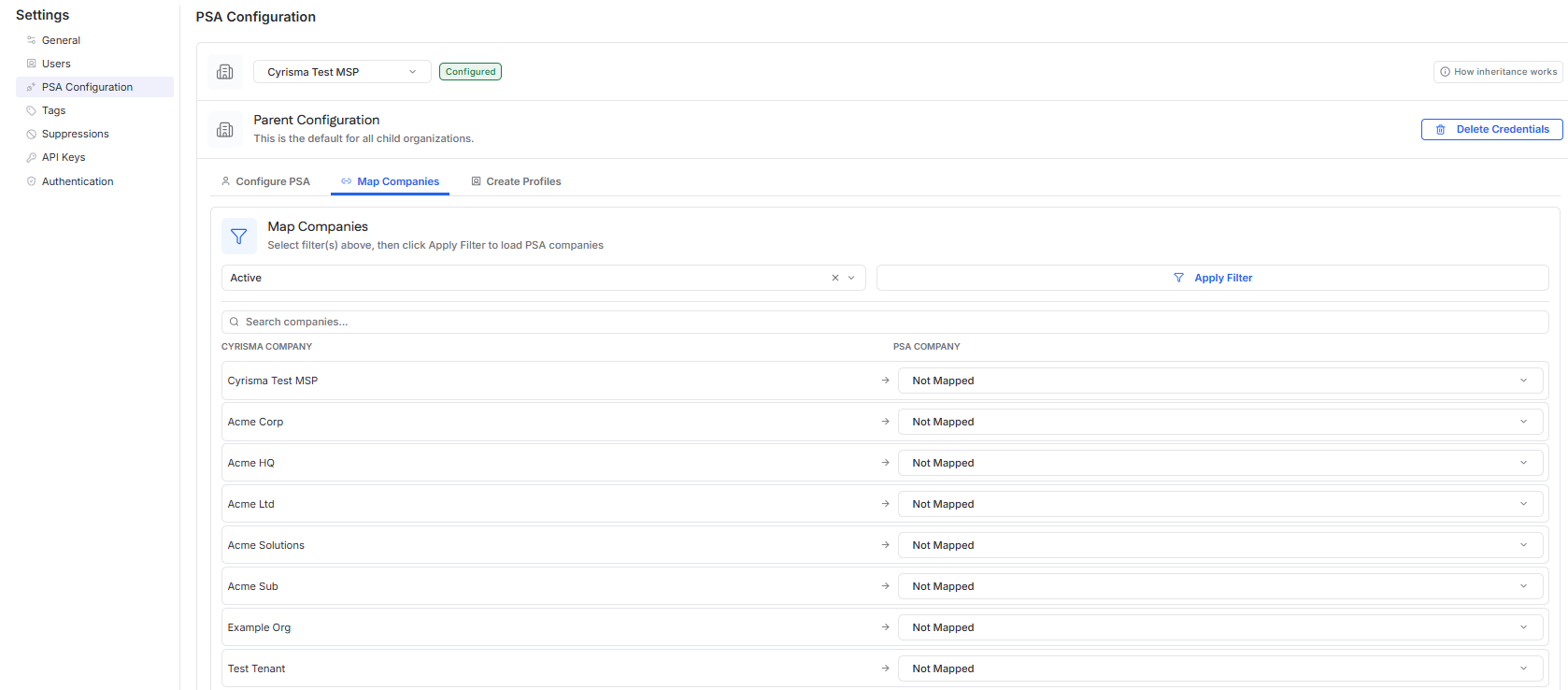
Task: Focus the Search companies field
Action: pyautogui.click(x=885, y=322)
